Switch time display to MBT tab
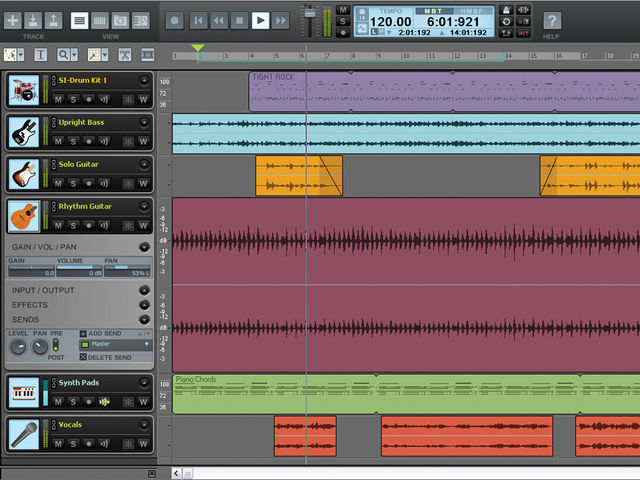 tap(433, 11)
